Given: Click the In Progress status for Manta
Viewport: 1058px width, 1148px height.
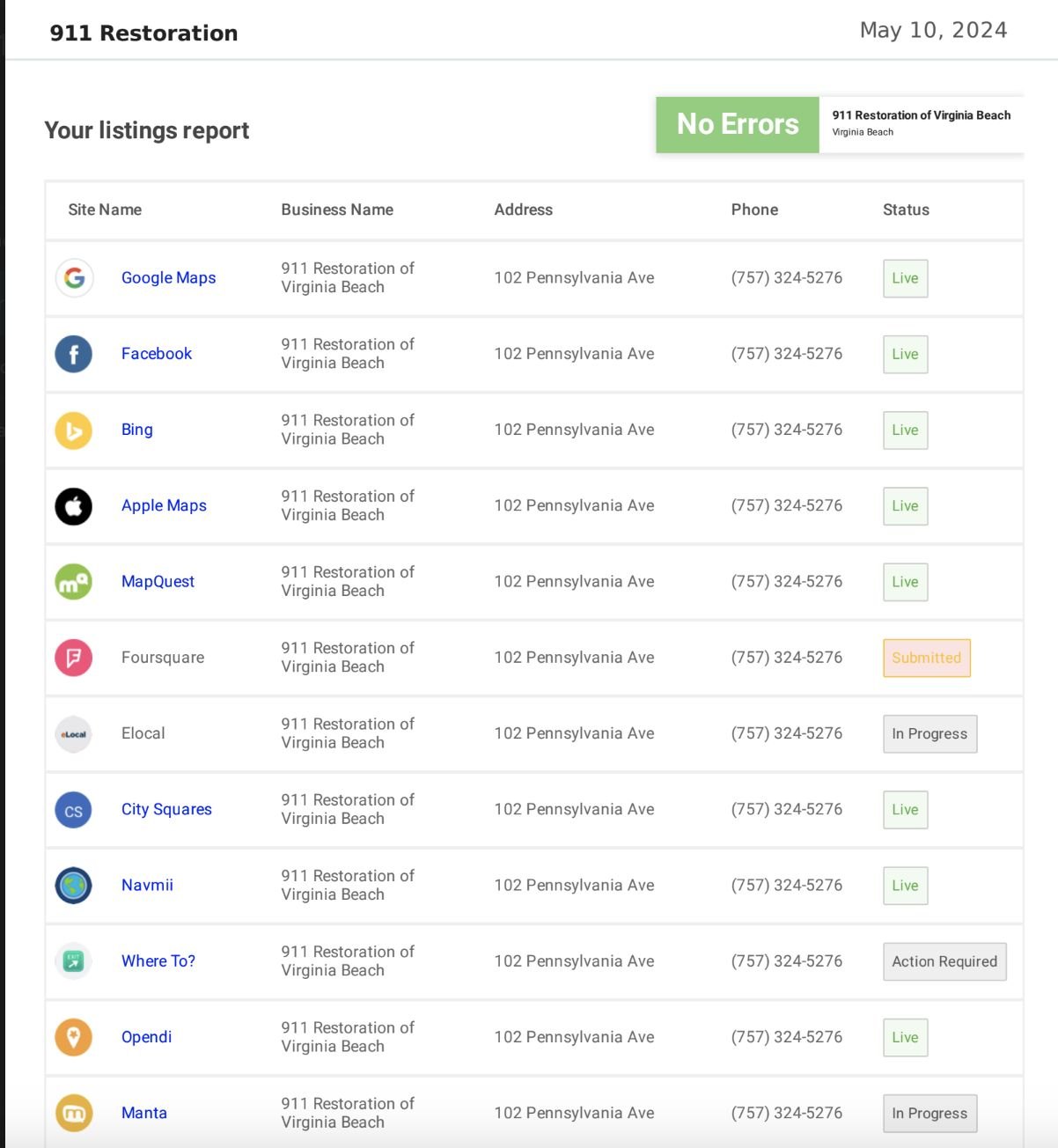Looking at the screenshot, I should coord(929,1114).
